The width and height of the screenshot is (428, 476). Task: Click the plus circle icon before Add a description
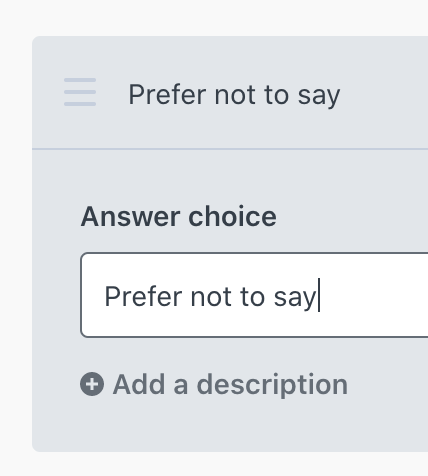[x=92, y=384]
